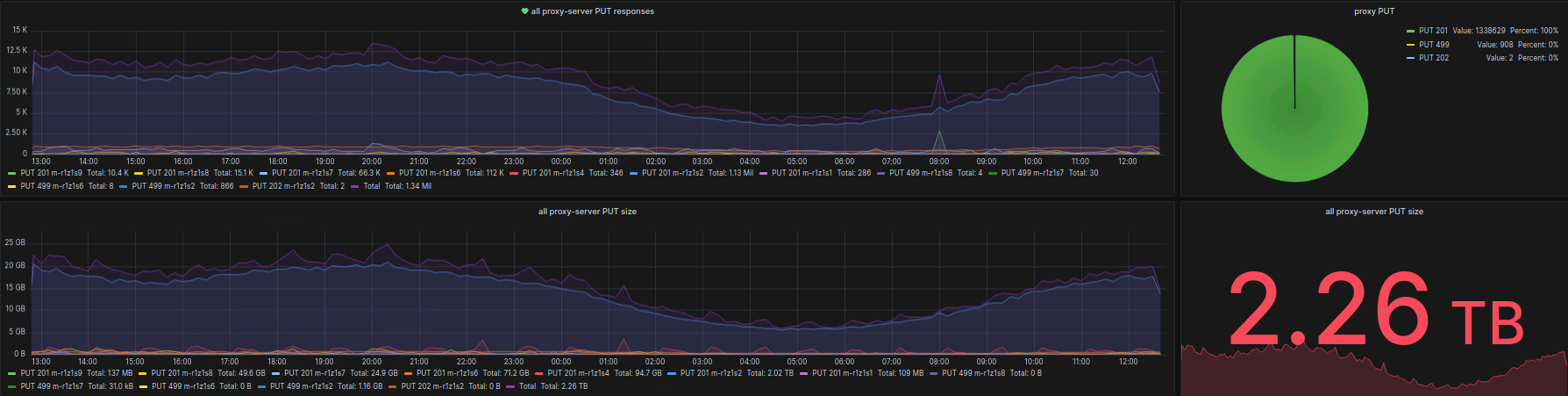
Task: Click the '00:00' x-axis label in responses graph
Action: click(x=561, y=162)
